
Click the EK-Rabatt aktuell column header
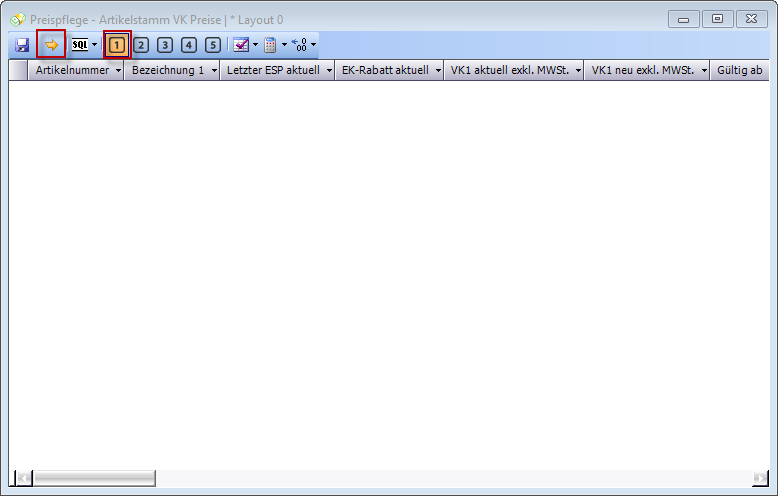point(385,71)
